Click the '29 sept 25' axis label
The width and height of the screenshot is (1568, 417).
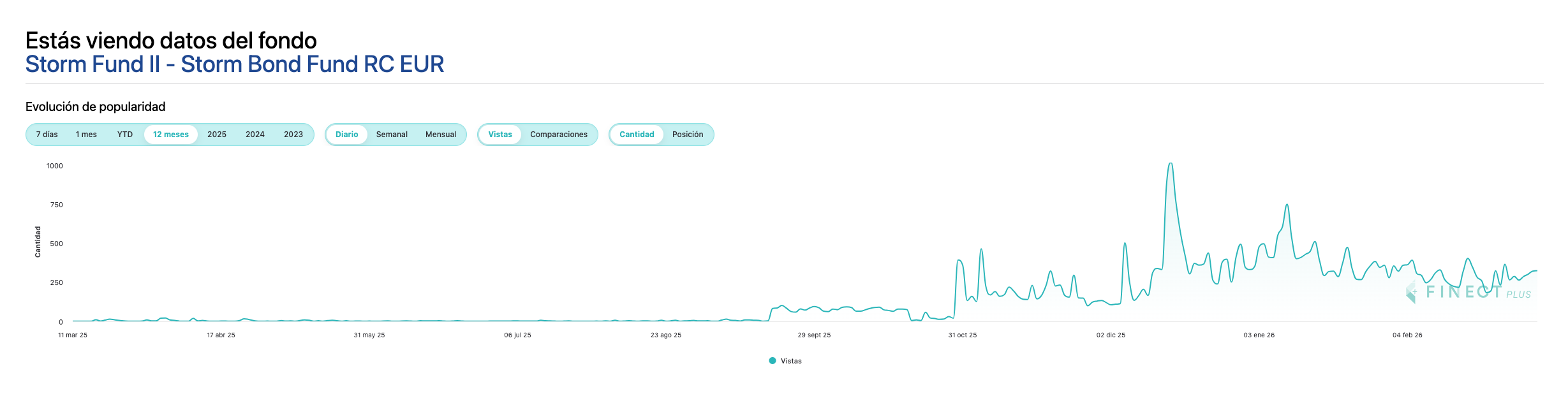tap(814, 335)
